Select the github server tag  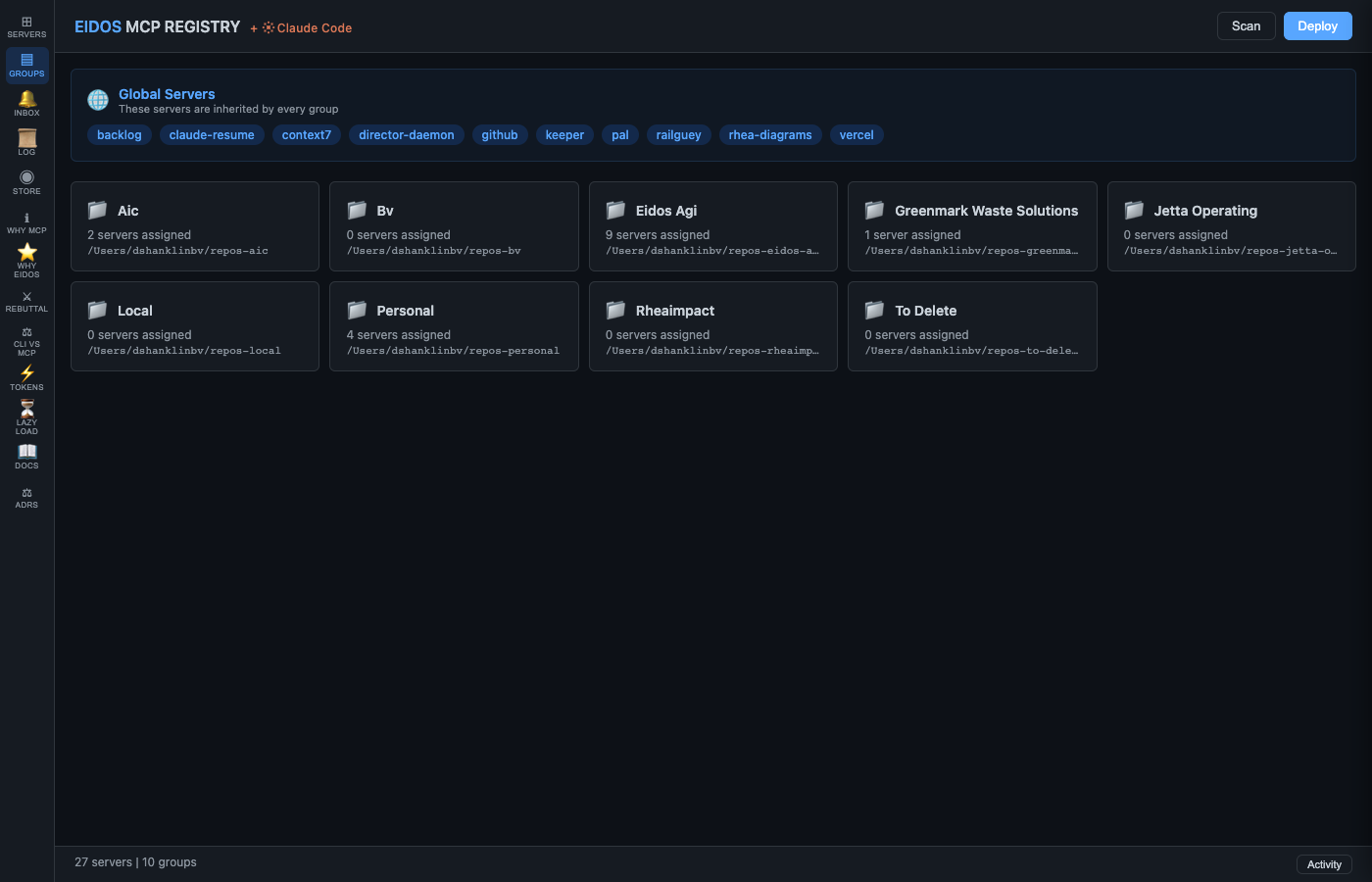click(x=500, y=135)
